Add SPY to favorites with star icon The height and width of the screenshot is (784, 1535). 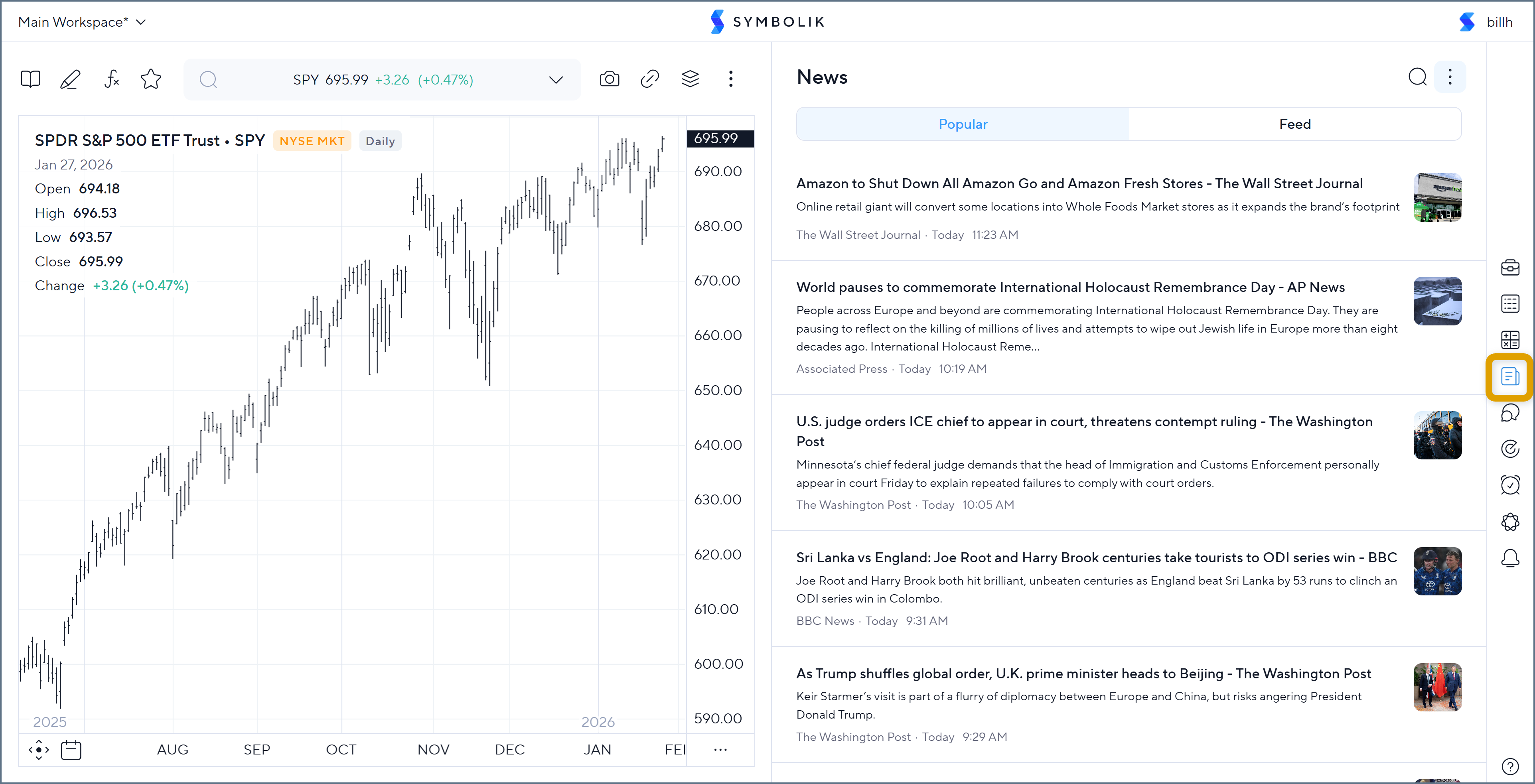point(151,79)
